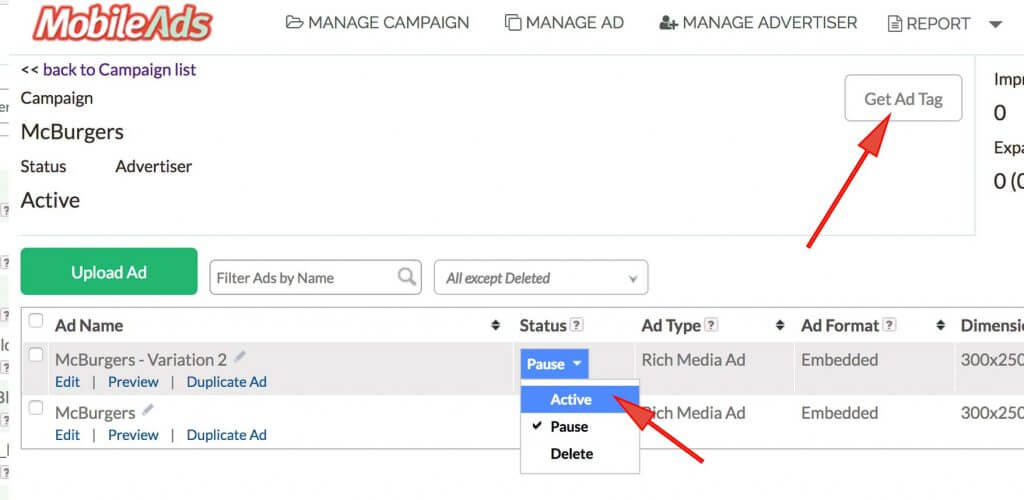This screenshot has height=500, width=1024.
Task: Click the search magnifier icon in filter box
Action: click(x=407, y=277)
